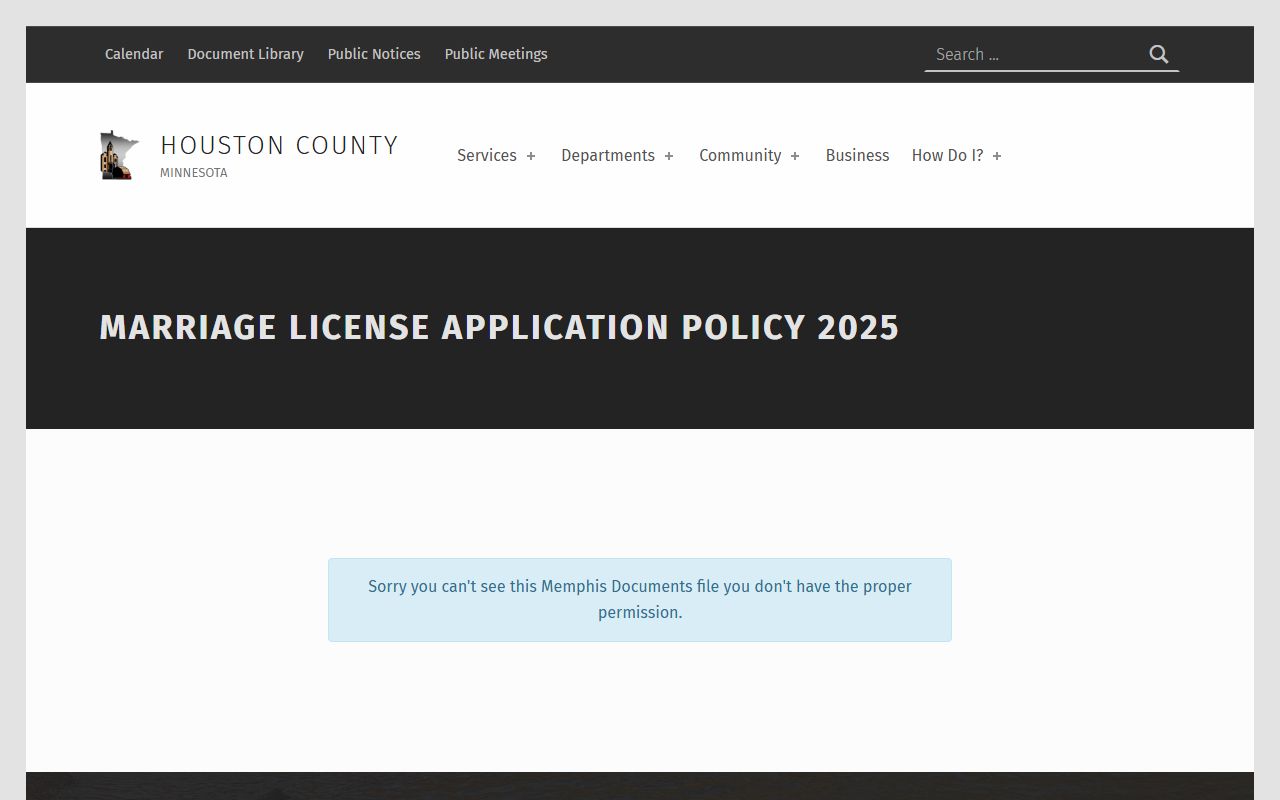Click the Memphis Documents permission notice
This screenshot has width=1280, height=800.
point(640,600)
